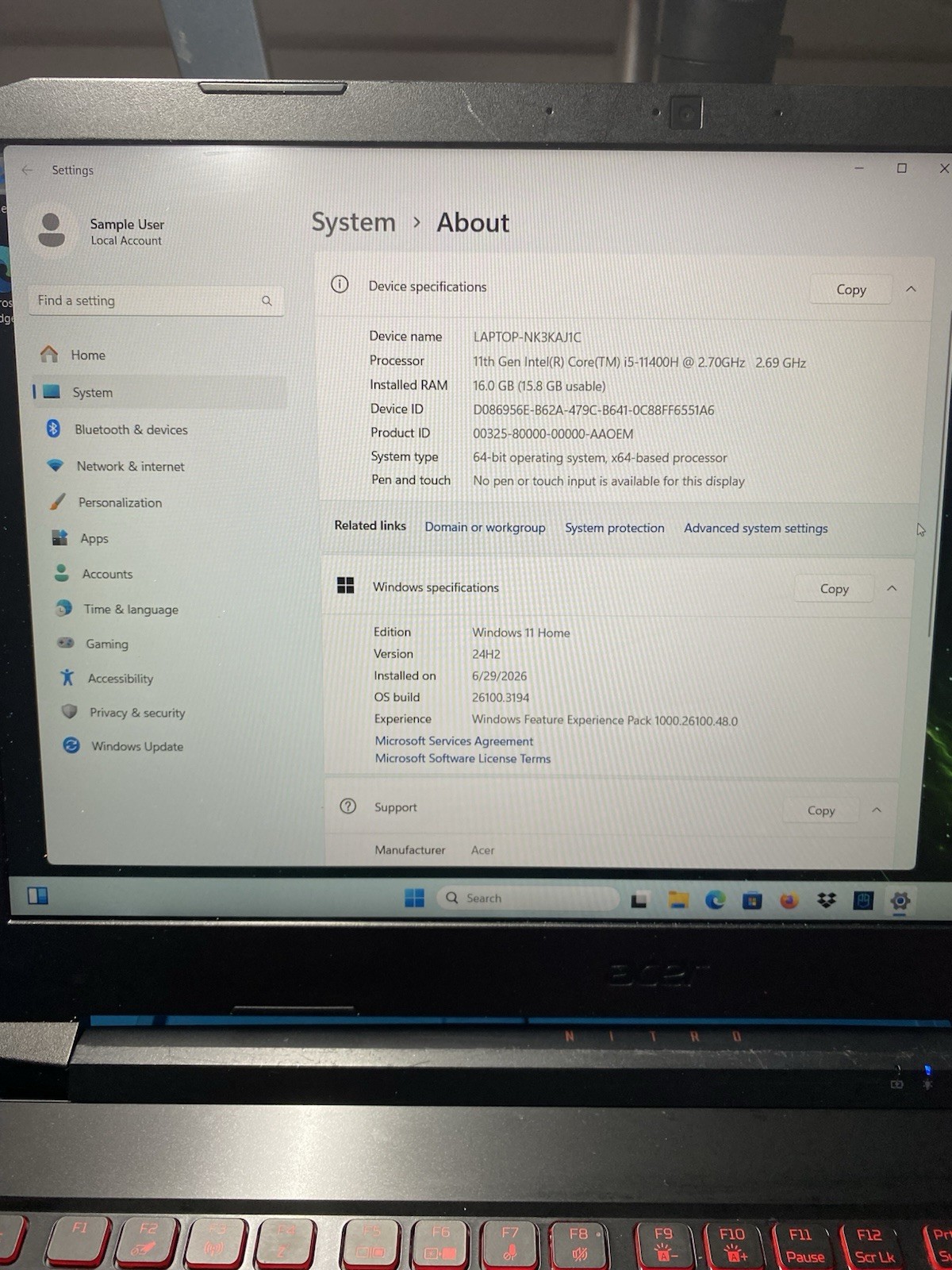Image resolution: width=952 pixels, height=1270 pixels.
Task: Click the Find a setting search box
Action: 156,301
